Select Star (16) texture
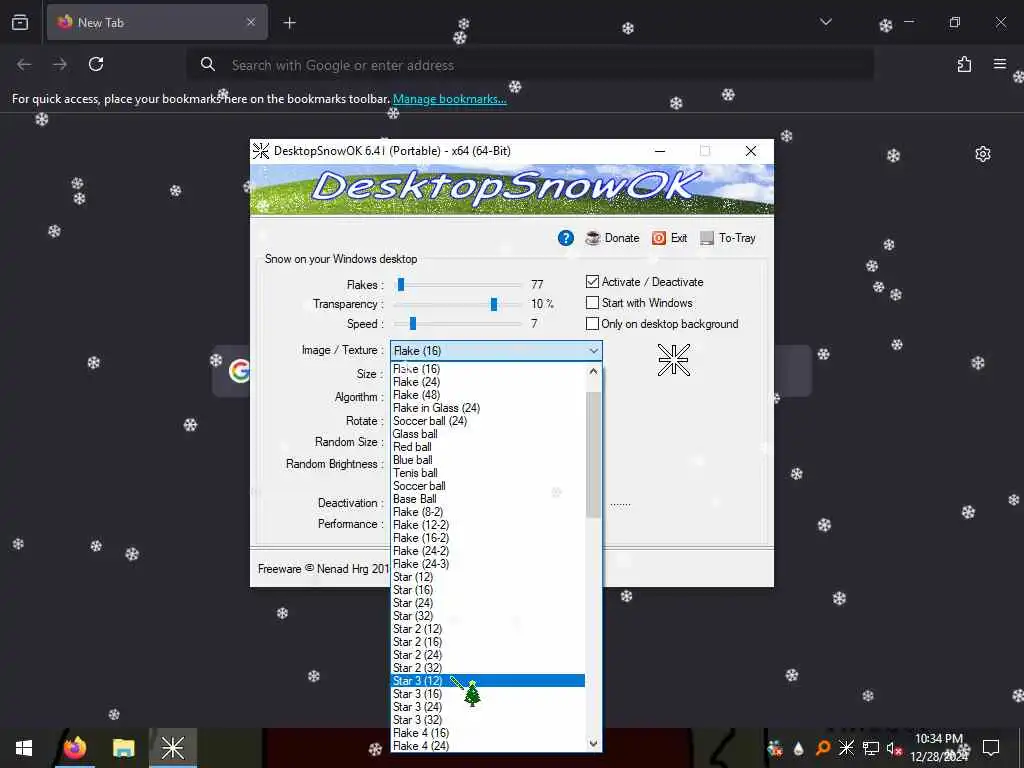Screen dimensions: 1024x768 pyautogui.click(x=488, y=590)
